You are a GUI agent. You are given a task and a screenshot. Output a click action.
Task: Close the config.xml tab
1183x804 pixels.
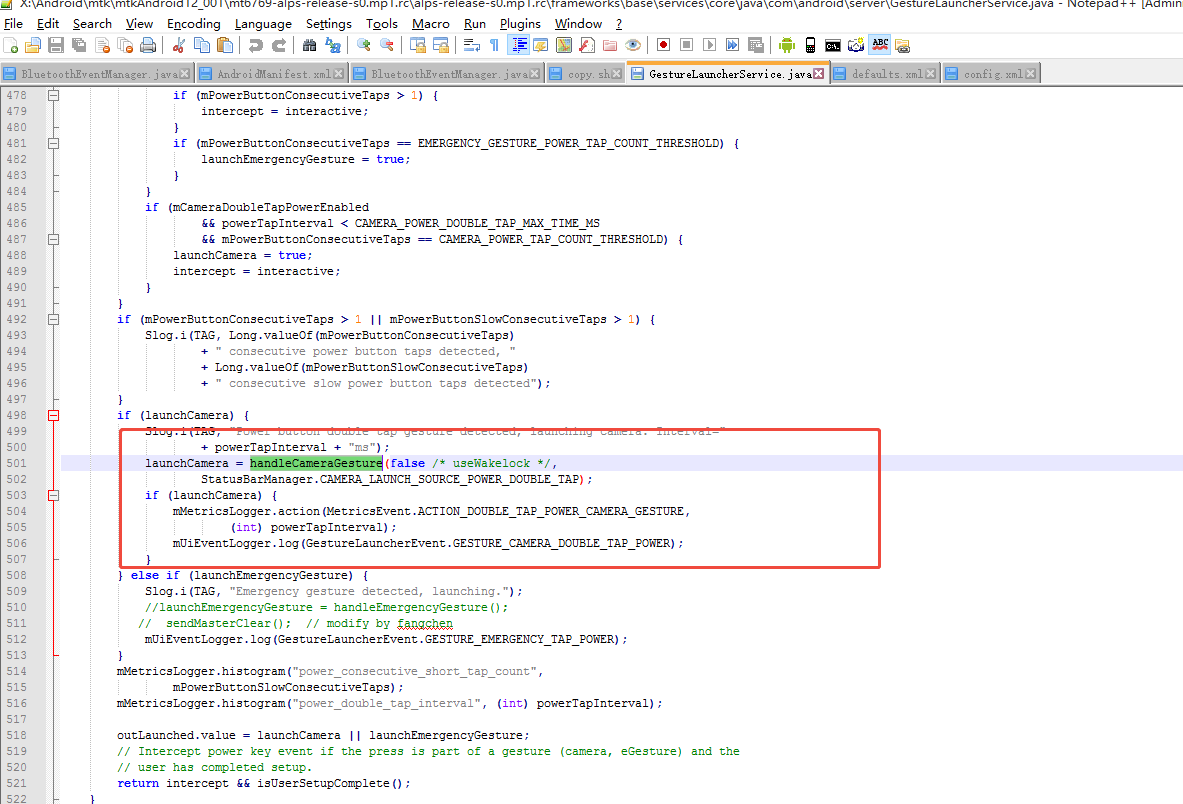click(1031, 74)
